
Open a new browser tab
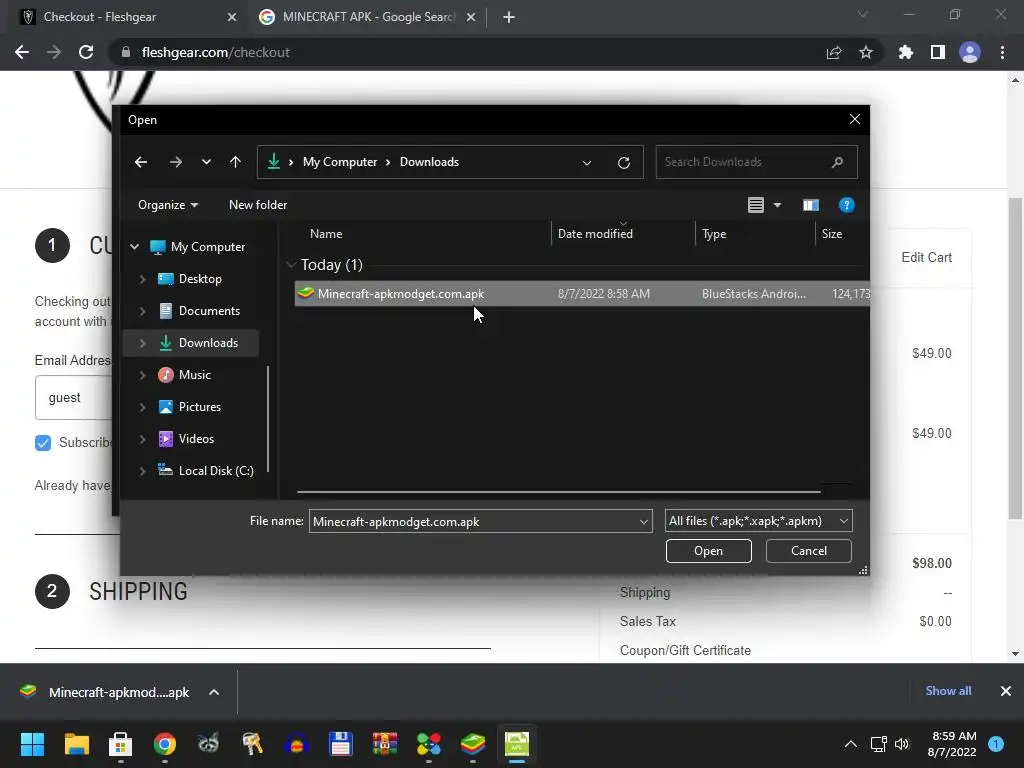click(x=509, y=17)
